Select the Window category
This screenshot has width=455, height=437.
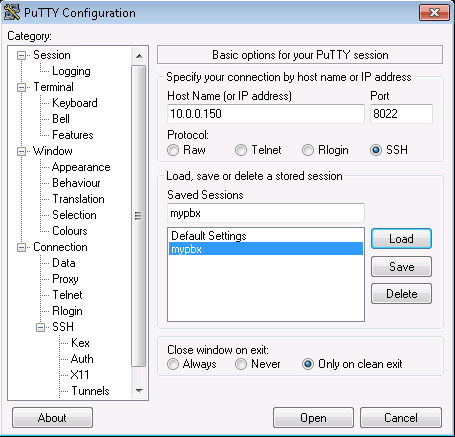(53, 151)
